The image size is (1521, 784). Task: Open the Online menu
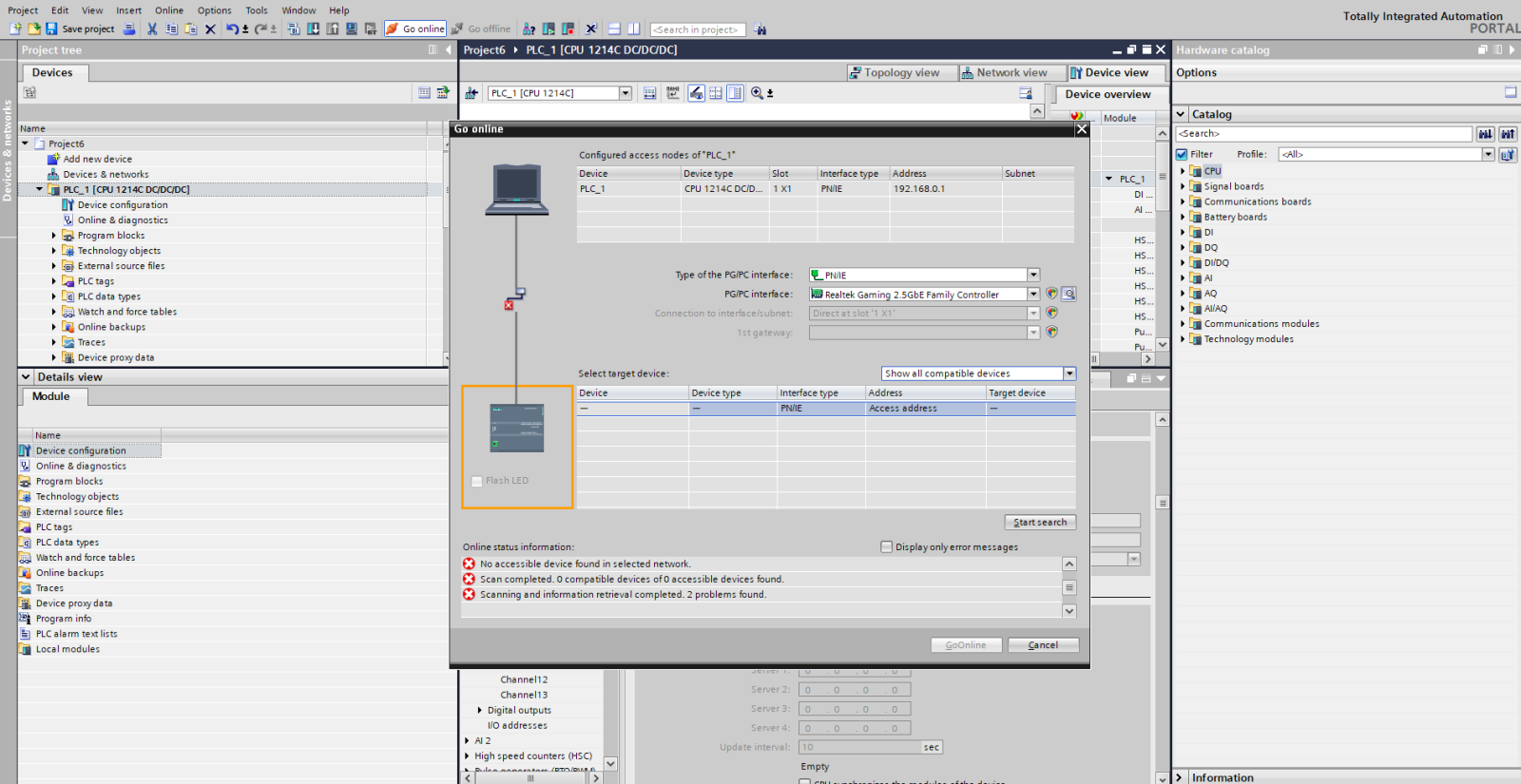[x=169, y=10]
